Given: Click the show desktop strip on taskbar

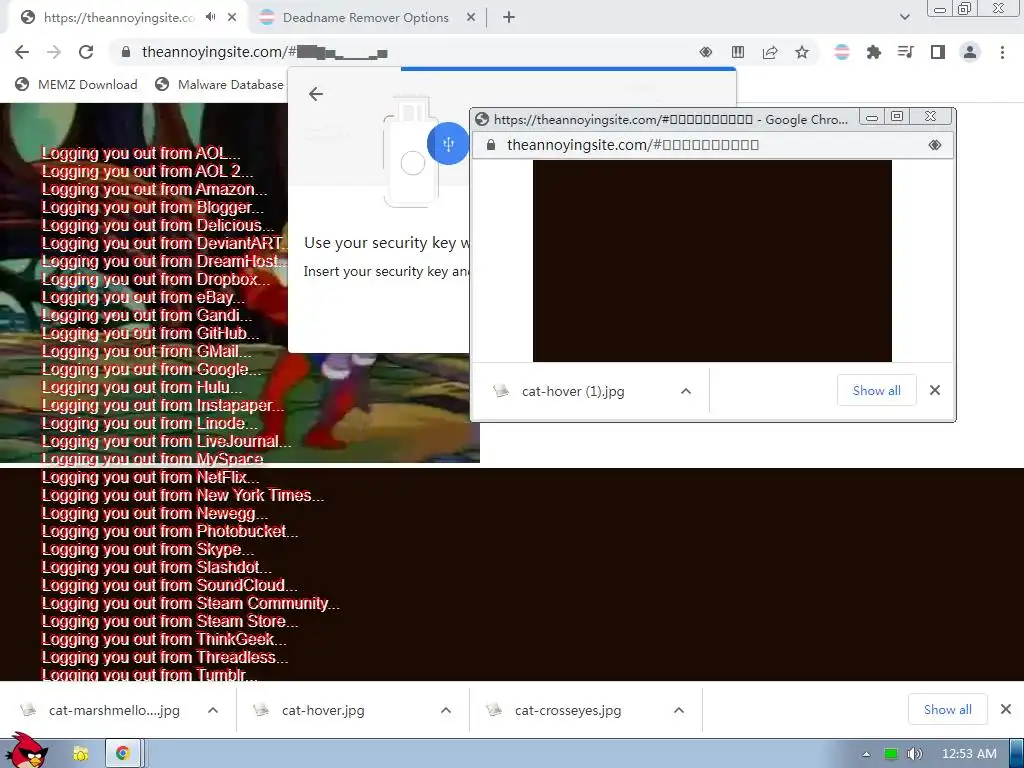Looking at the screenshot, I should click(x=1017, y=754).
